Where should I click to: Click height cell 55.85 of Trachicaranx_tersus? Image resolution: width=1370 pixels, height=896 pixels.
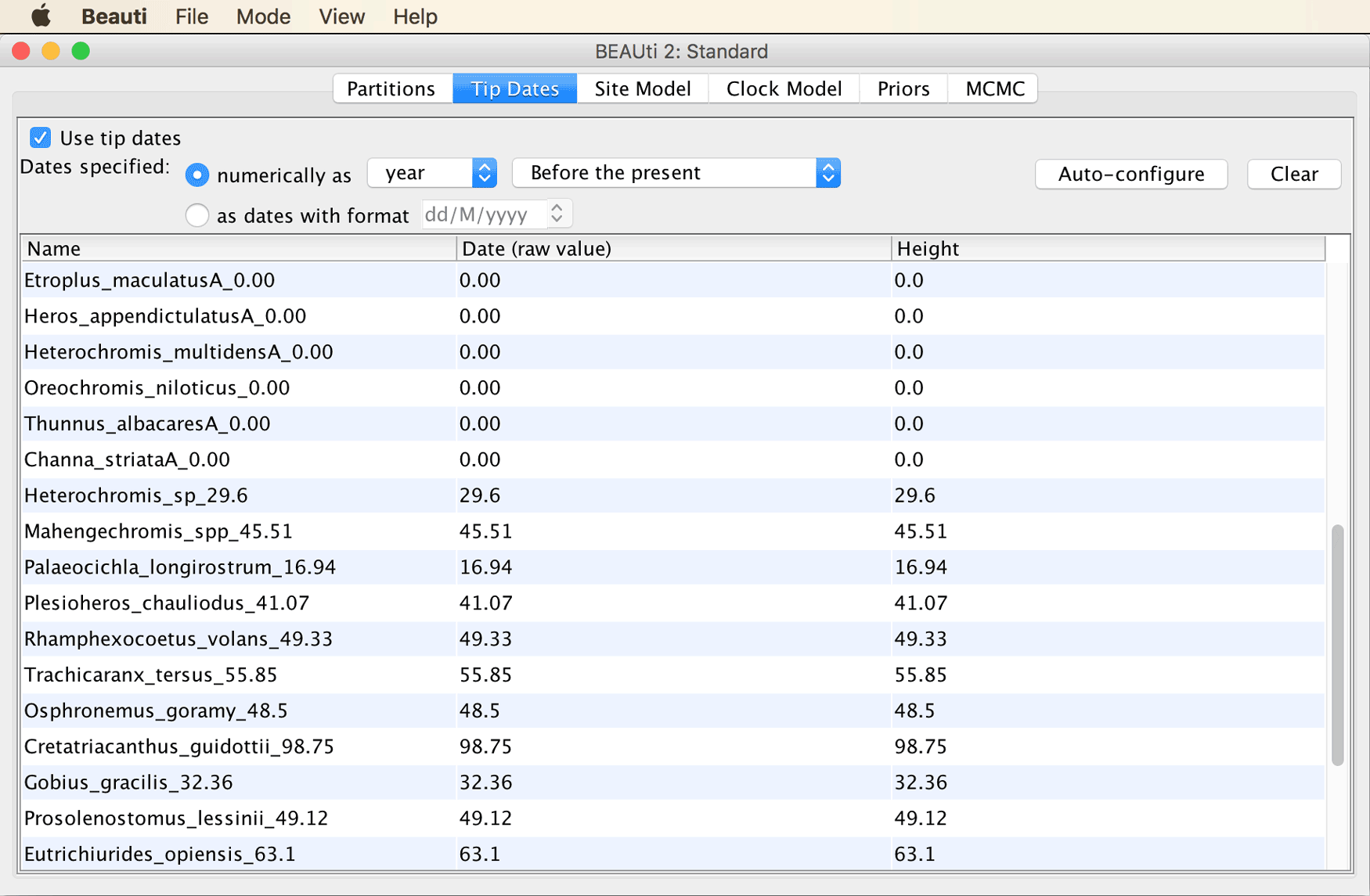(1108, 675)
